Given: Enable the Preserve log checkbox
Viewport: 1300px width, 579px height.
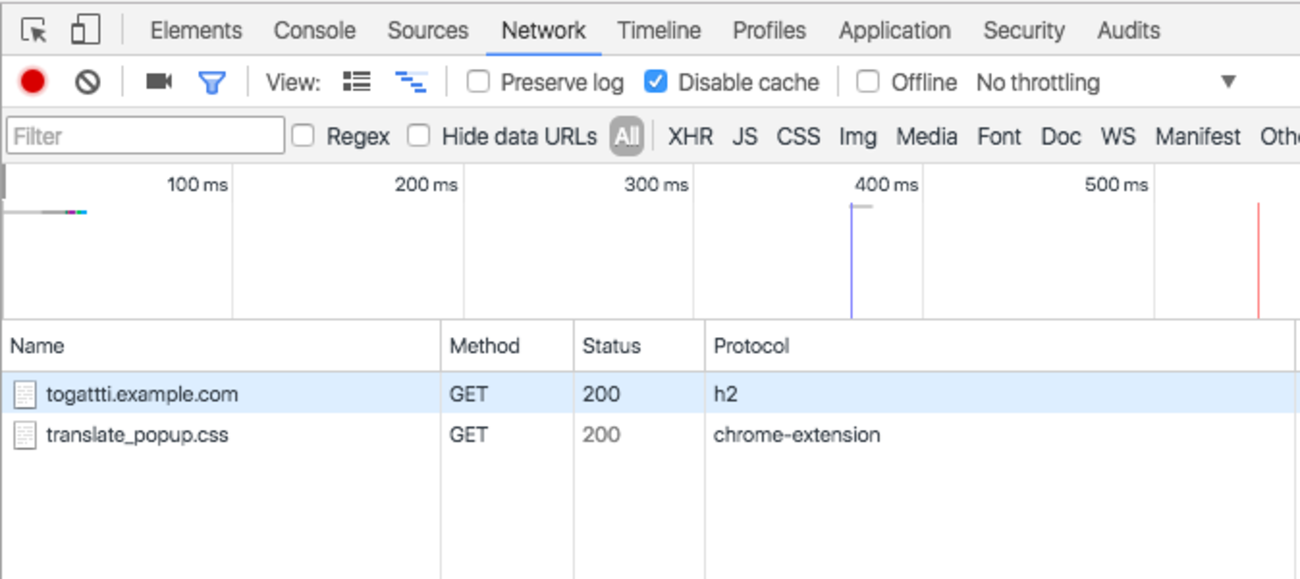Looking at the screenshot, I should click(x=479, y=82).
